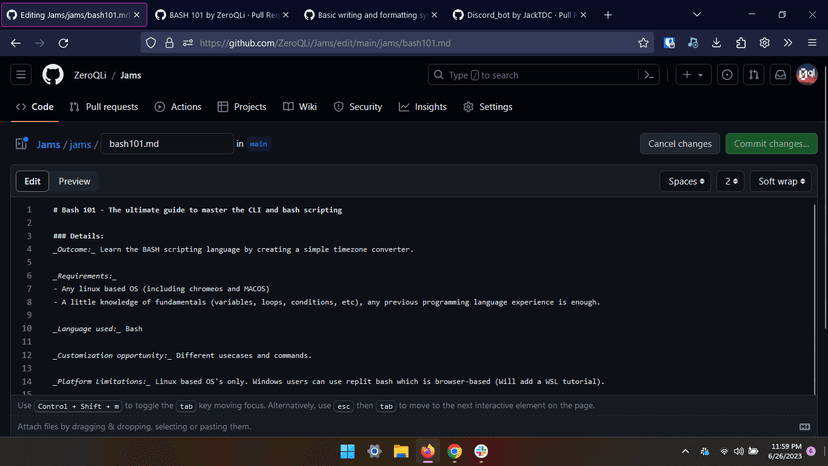Click the Cancel changes button
Viewport: 828px width, 466px height.
tap(680, 144)
